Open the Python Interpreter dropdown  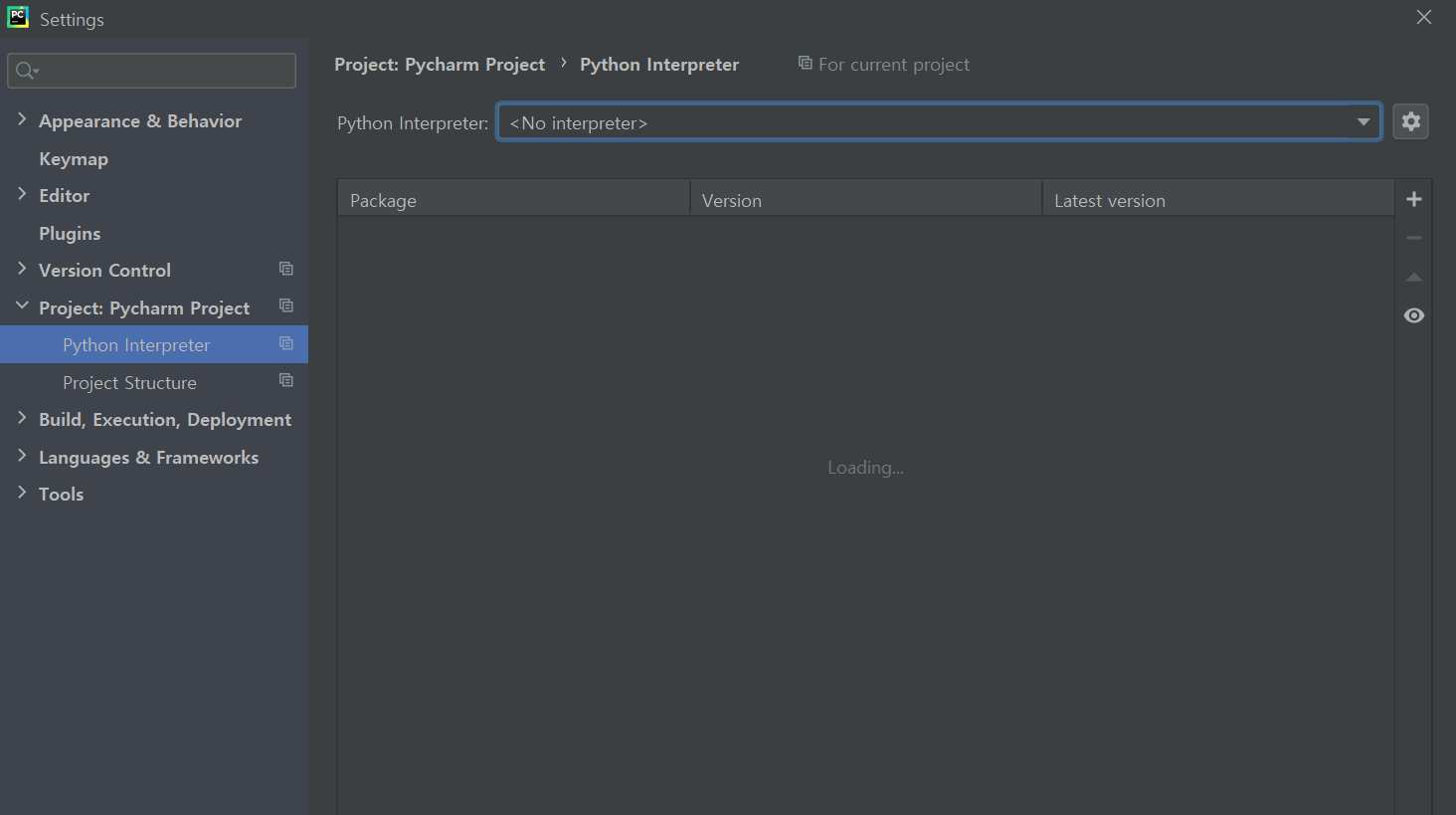point(939,122)
